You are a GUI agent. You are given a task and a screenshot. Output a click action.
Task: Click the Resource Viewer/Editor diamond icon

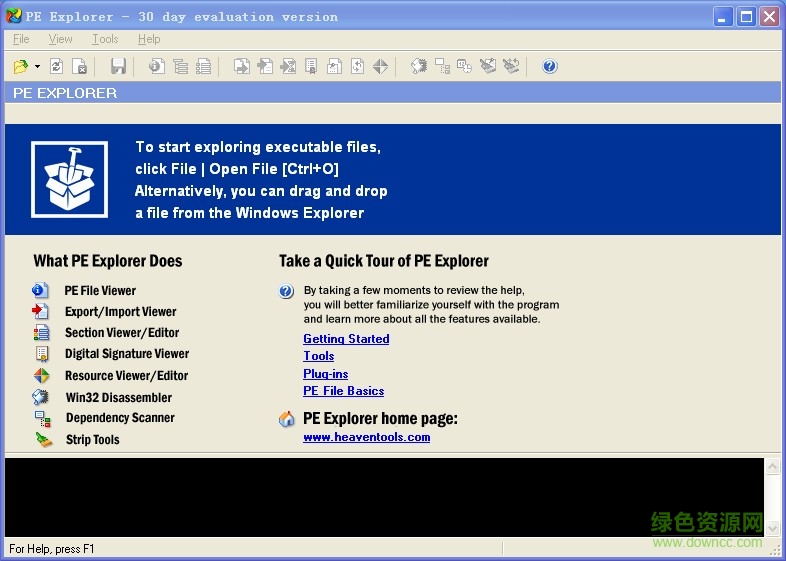[x=41, y=376]
